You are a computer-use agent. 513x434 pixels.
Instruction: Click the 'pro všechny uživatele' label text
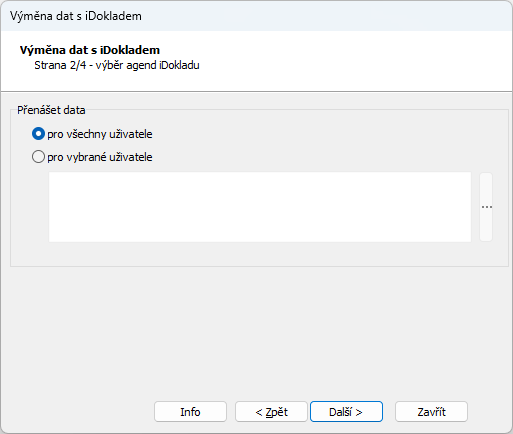click(x=100, y=134)
